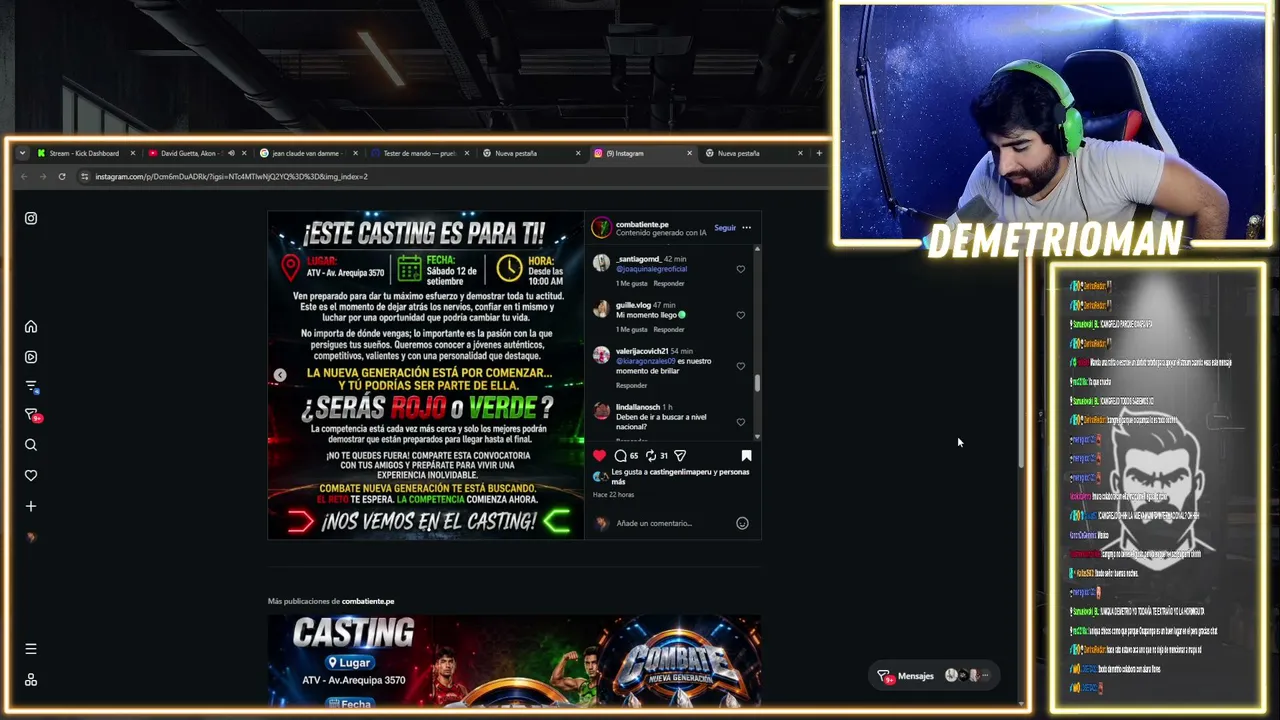The image size is (1280, 720).
Task: Like valerijacovich21 comment
Action: (x=740, y=366)
